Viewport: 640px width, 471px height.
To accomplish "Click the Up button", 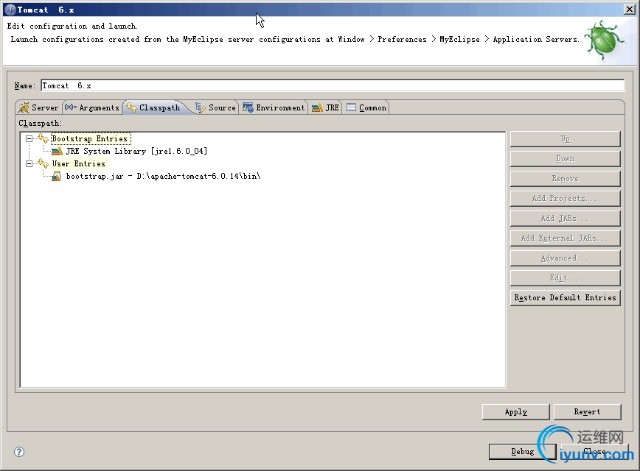I will (565, 139).
